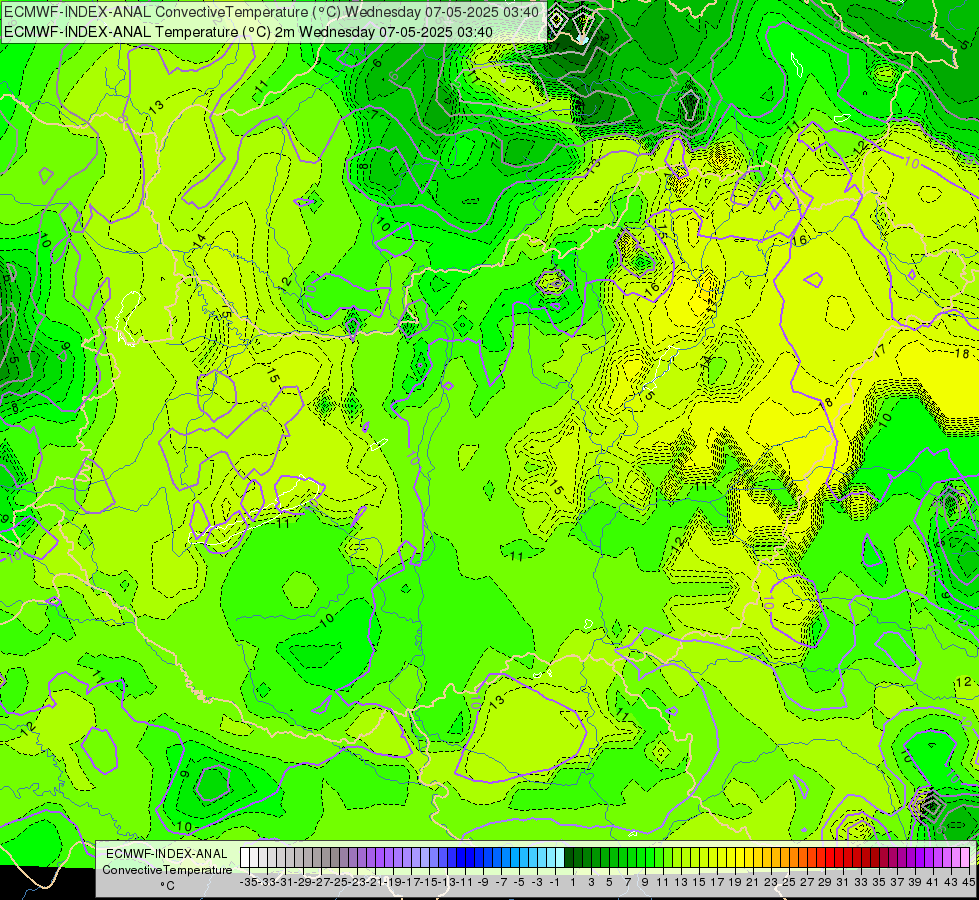Click the -9 value on the legend scale
The height and width of the screenshot is (900, 979).
tap(483, 882)
